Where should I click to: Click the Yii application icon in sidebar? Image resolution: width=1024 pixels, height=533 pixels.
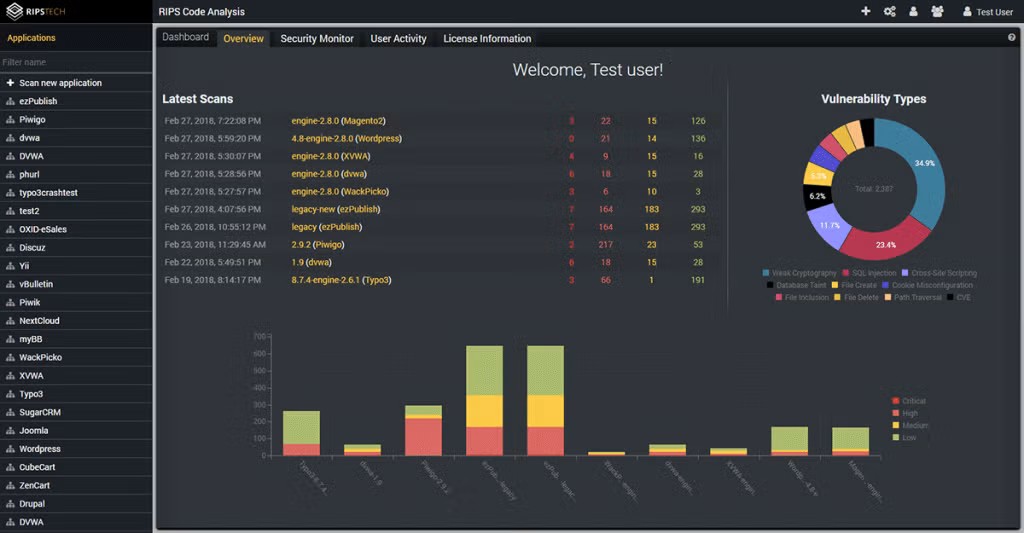coord(10,266)
